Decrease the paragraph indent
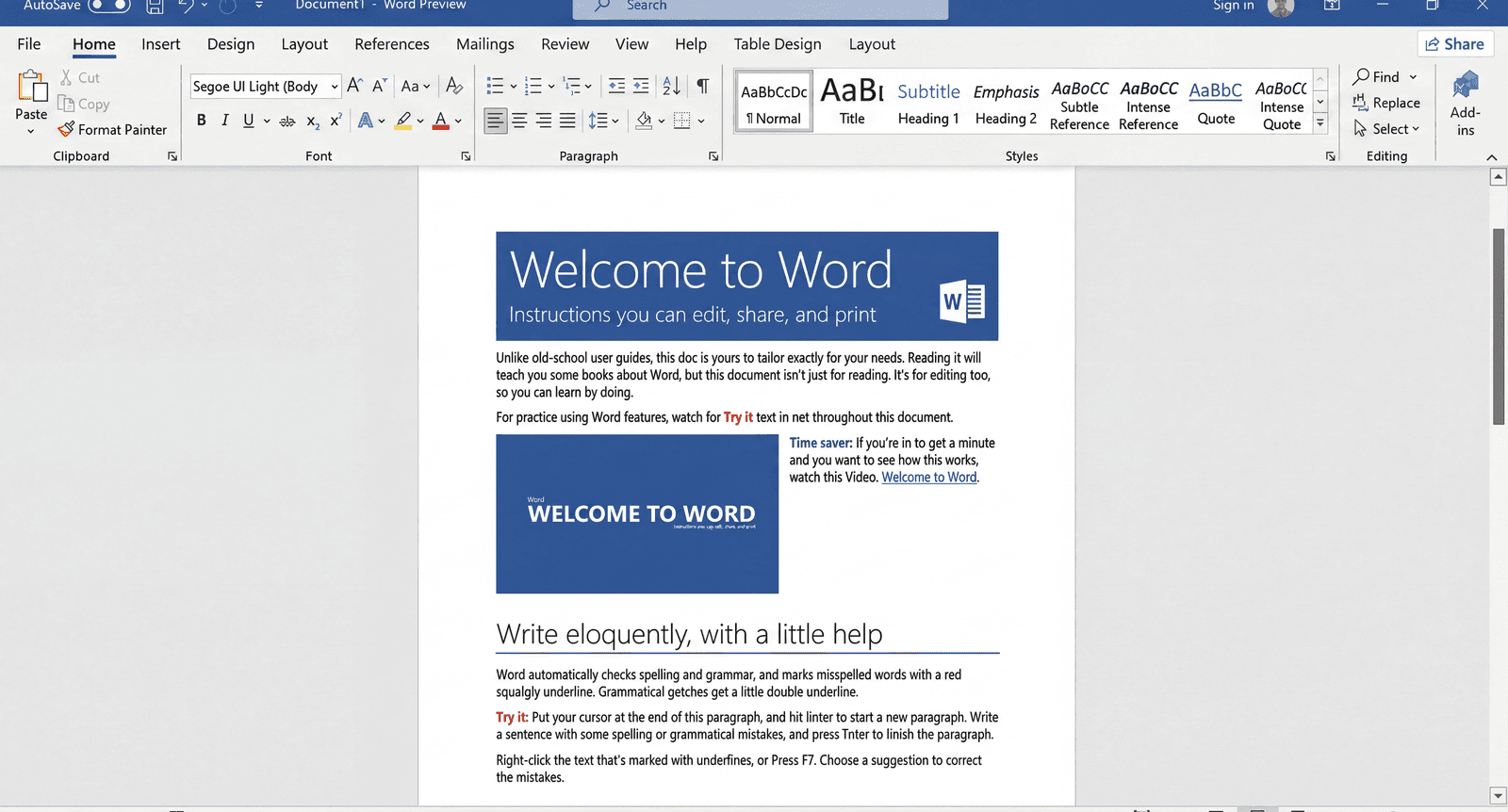 pyautogui.click(x=616, y=86)
